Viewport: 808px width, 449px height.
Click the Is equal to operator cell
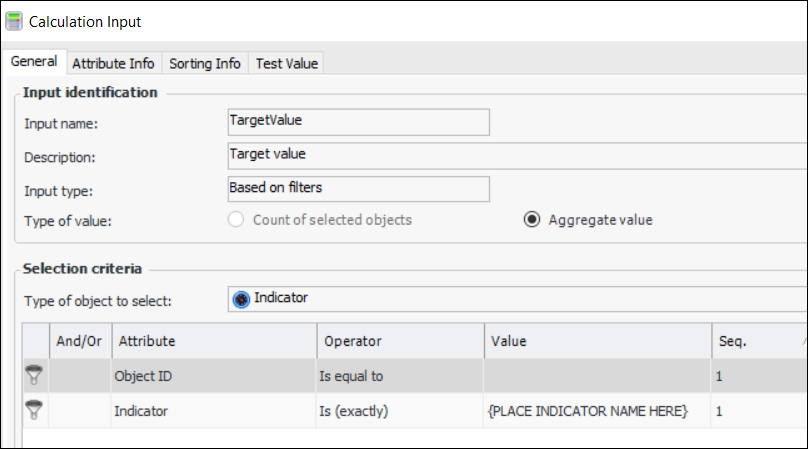point(400,376)
